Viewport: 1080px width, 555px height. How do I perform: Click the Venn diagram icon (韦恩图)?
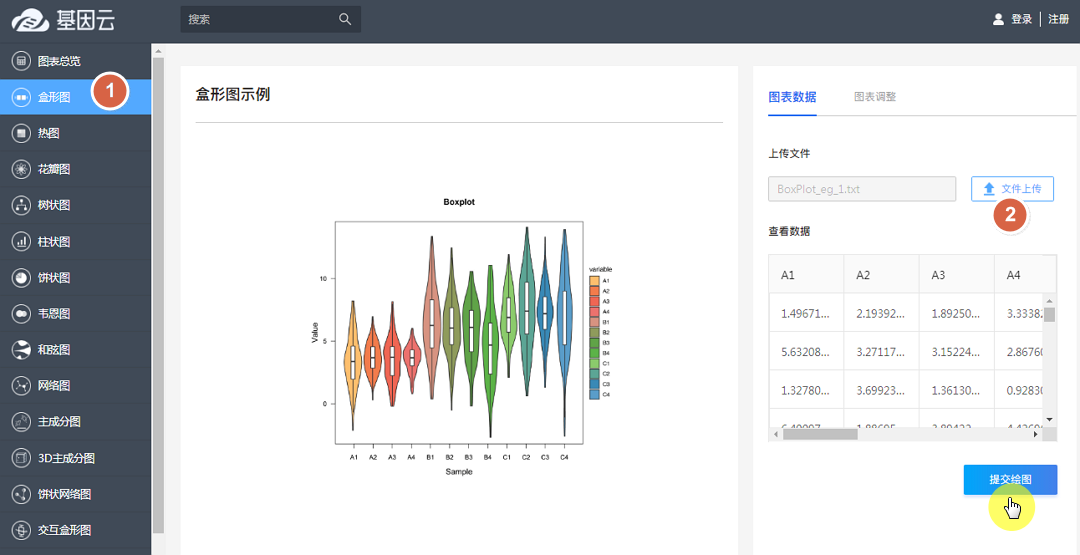[x=20, y=313]
